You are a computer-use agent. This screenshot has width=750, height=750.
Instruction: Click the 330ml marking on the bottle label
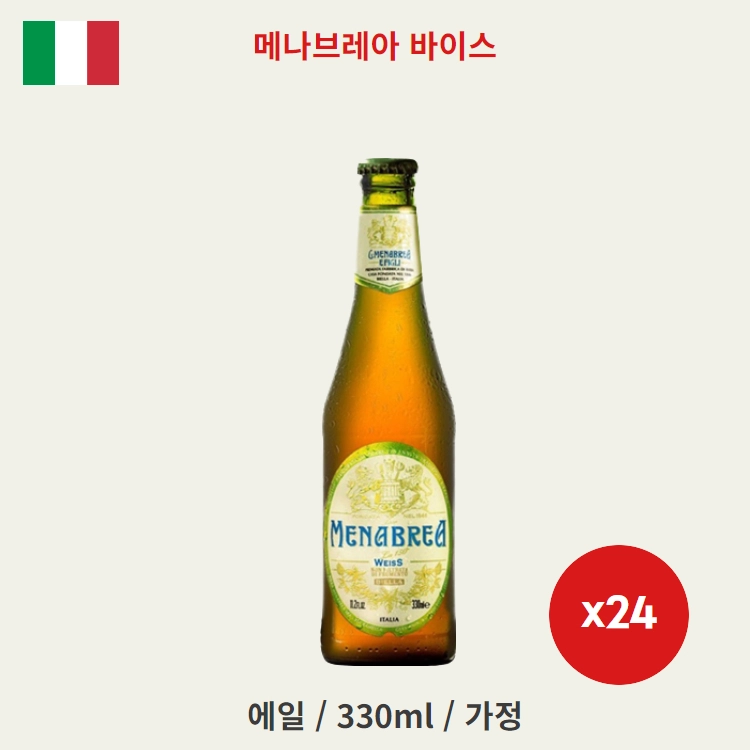click(x=420, y=605)
